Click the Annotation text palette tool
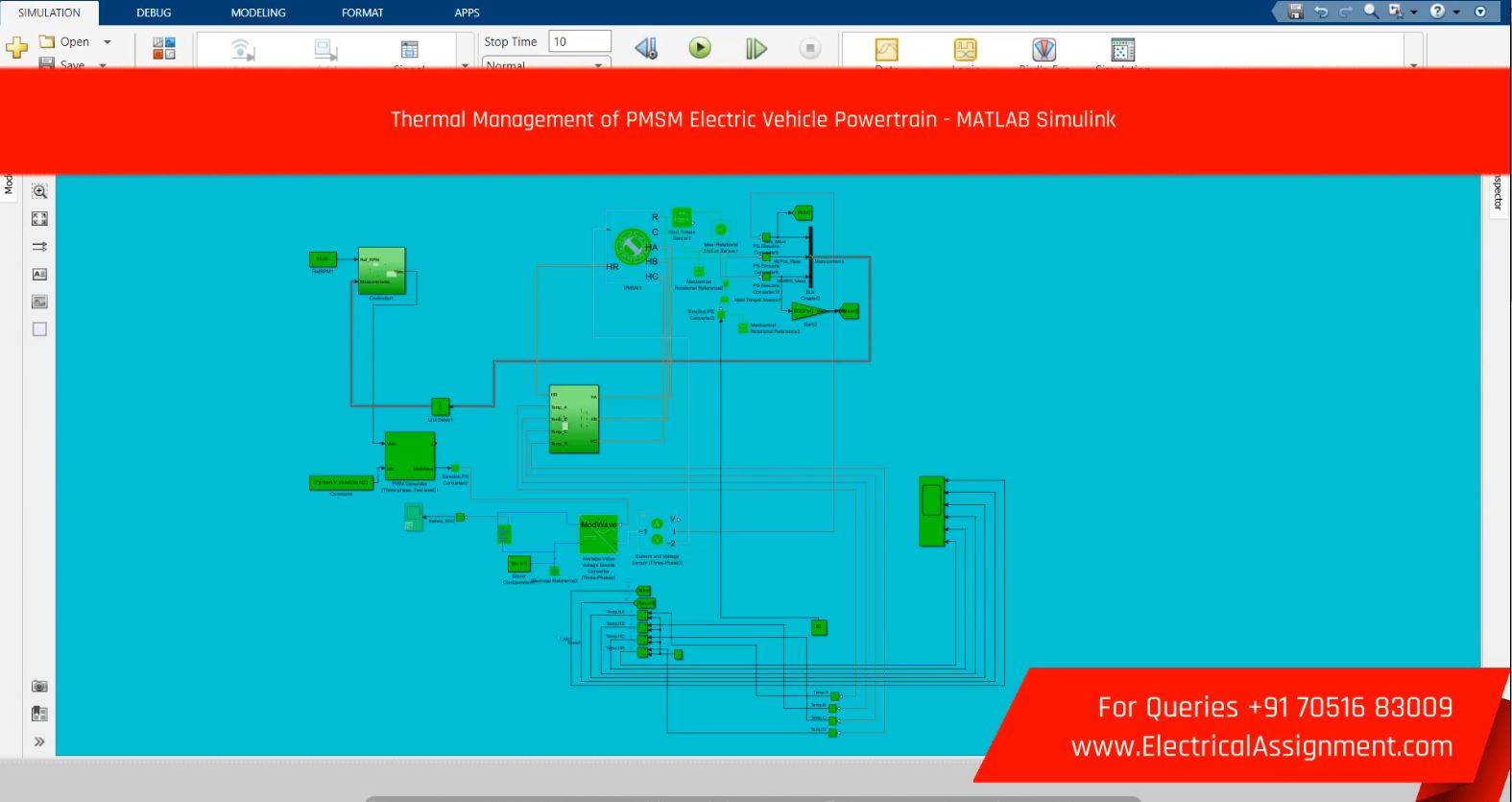Screen dimensions: 1512x802 (x=39, y=274)
